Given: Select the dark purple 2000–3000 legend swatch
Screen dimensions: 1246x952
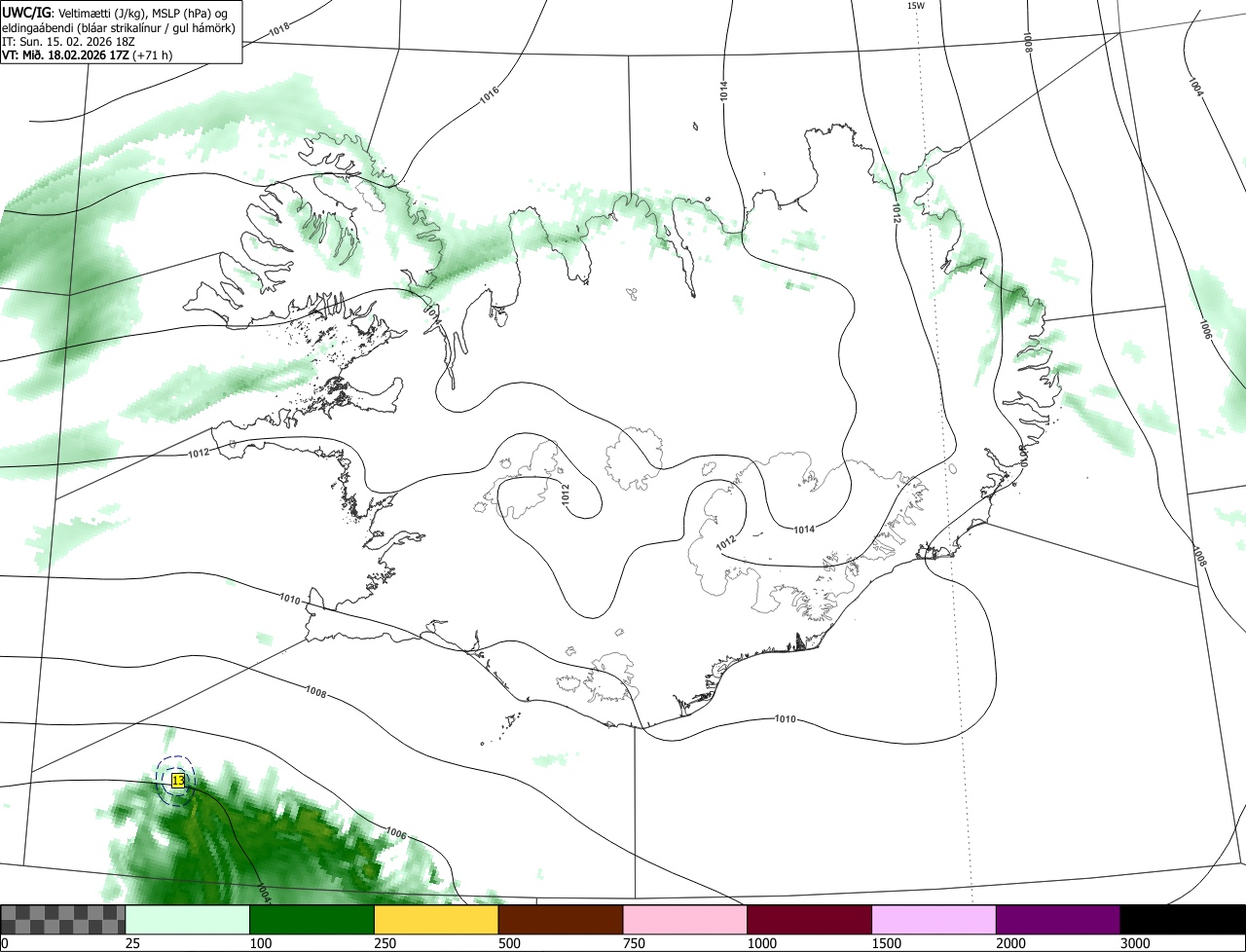Looking at the screenshot, I should [x=1058, y=920].
